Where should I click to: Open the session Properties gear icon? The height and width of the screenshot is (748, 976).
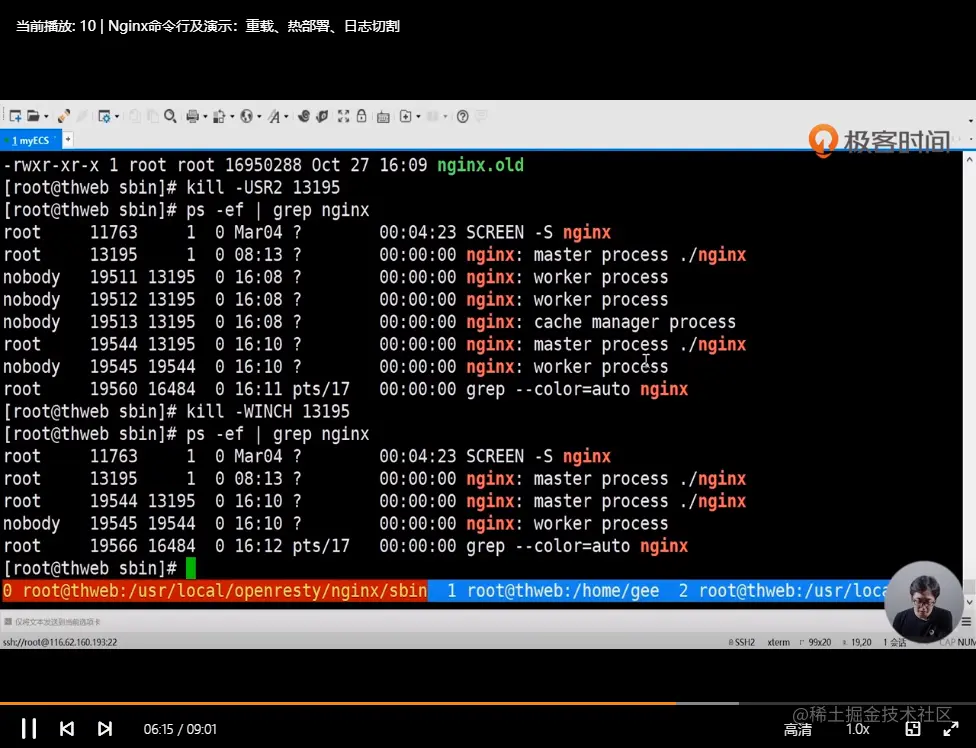tap(104, 116)
